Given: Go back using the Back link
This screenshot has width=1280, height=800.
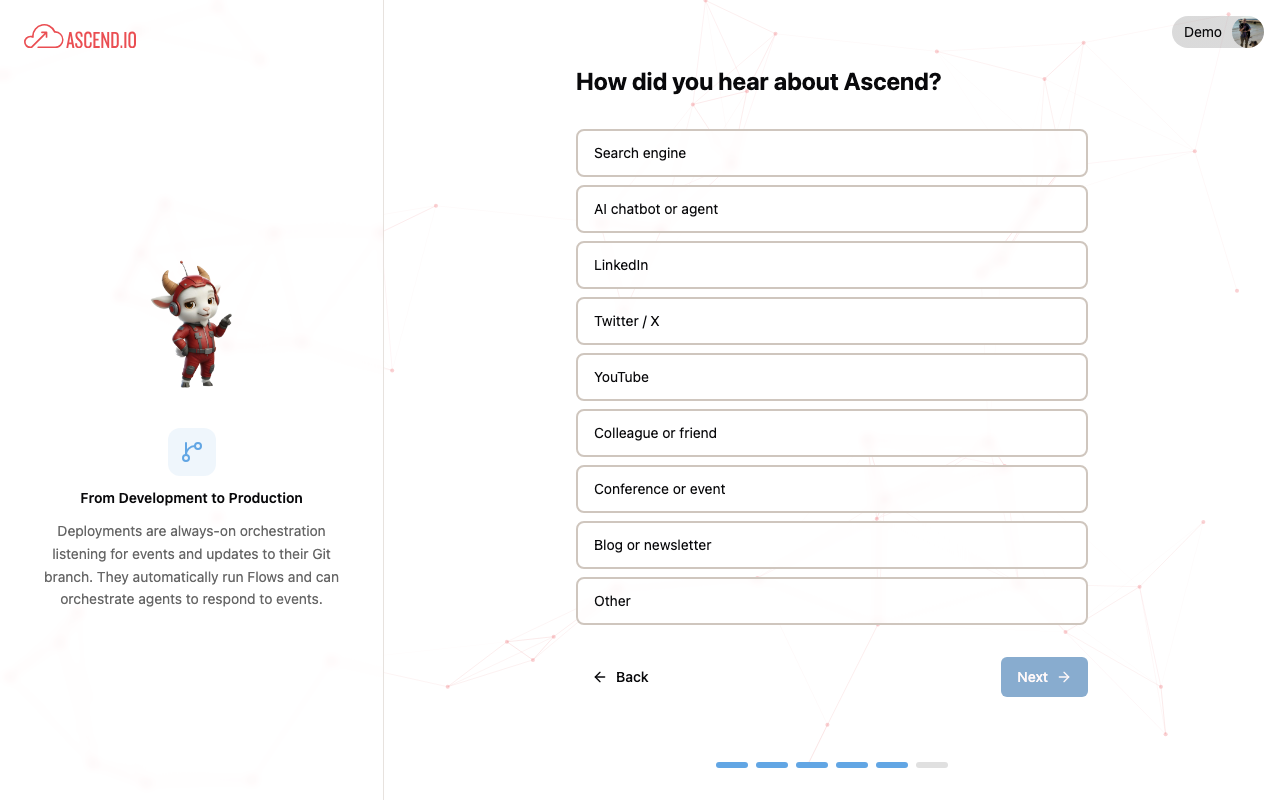Looking at the screenshot, I should coord(630,677).
